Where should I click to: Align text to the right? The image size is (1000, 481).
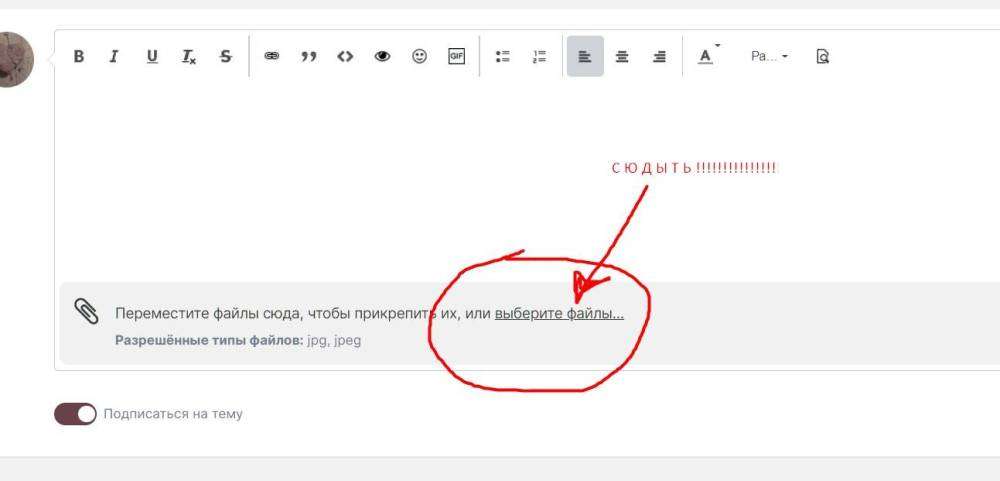(659, 57)
